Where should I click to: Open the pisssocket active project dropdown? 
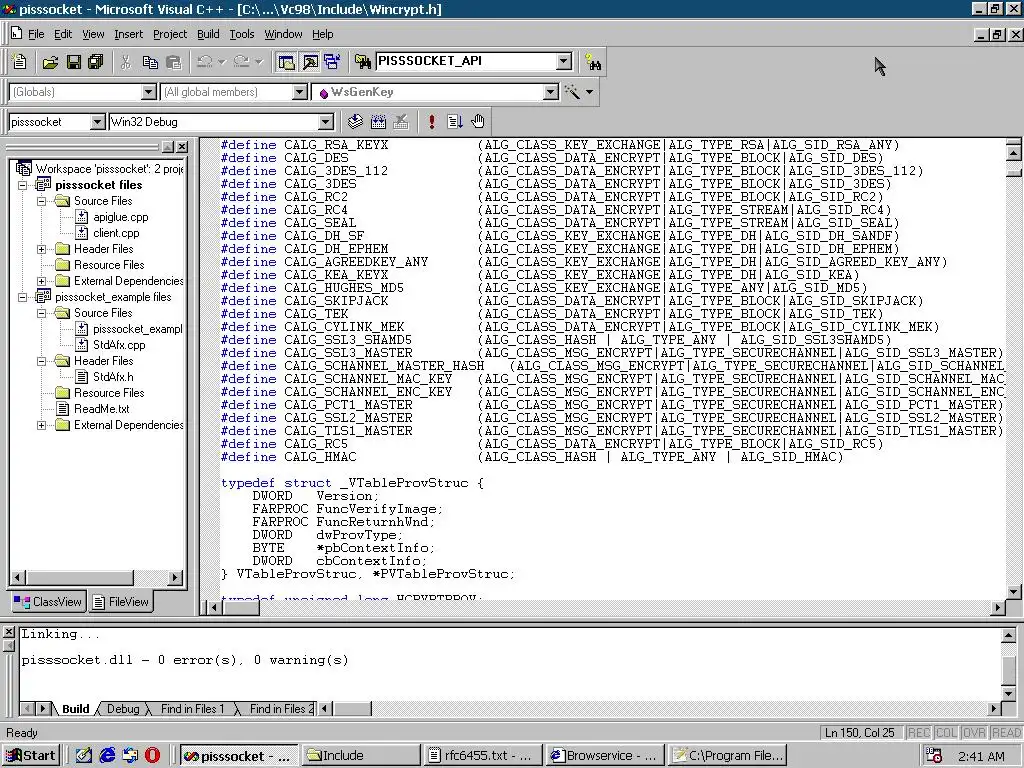97,122
